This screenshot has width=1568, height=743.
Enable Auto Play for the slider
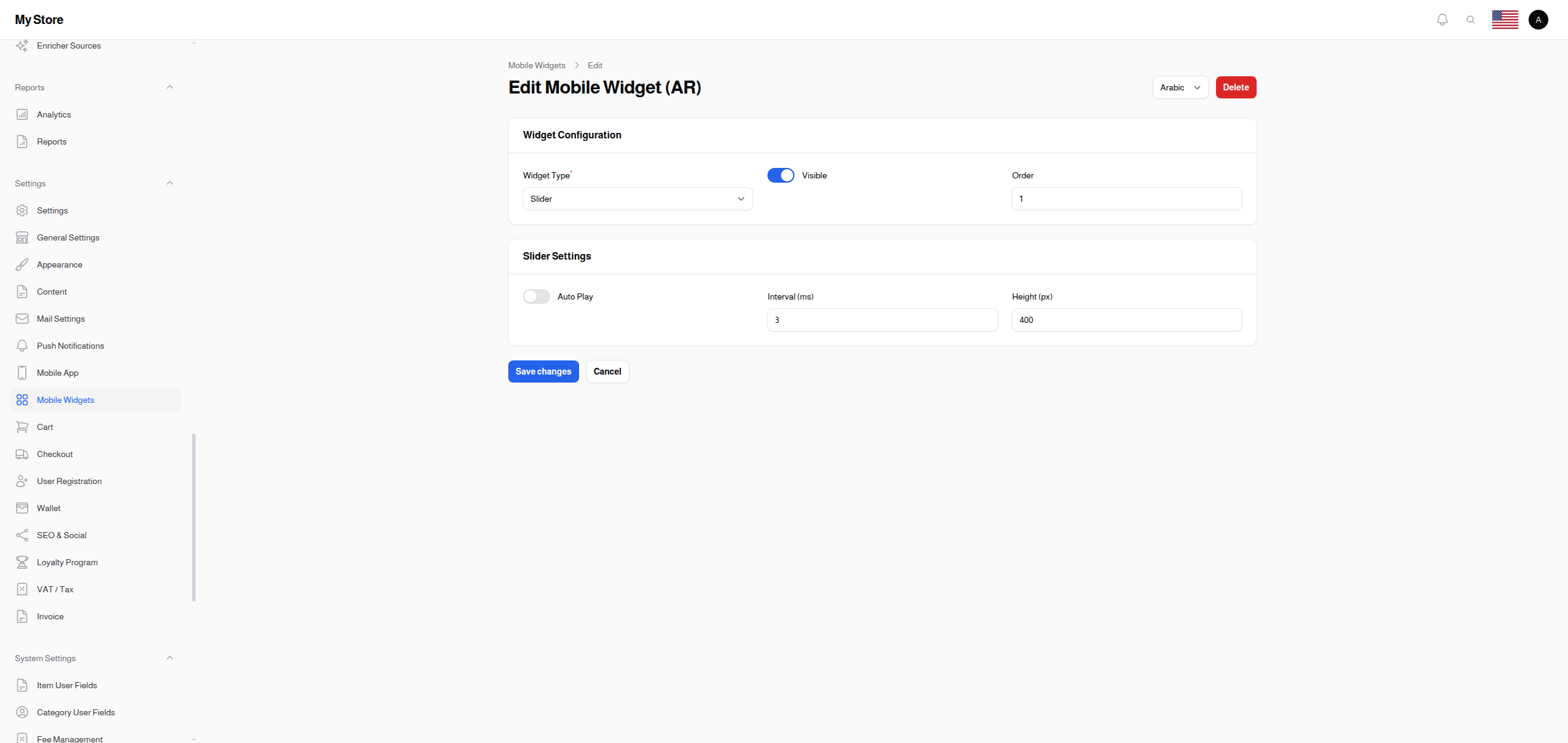pos(536,296)
